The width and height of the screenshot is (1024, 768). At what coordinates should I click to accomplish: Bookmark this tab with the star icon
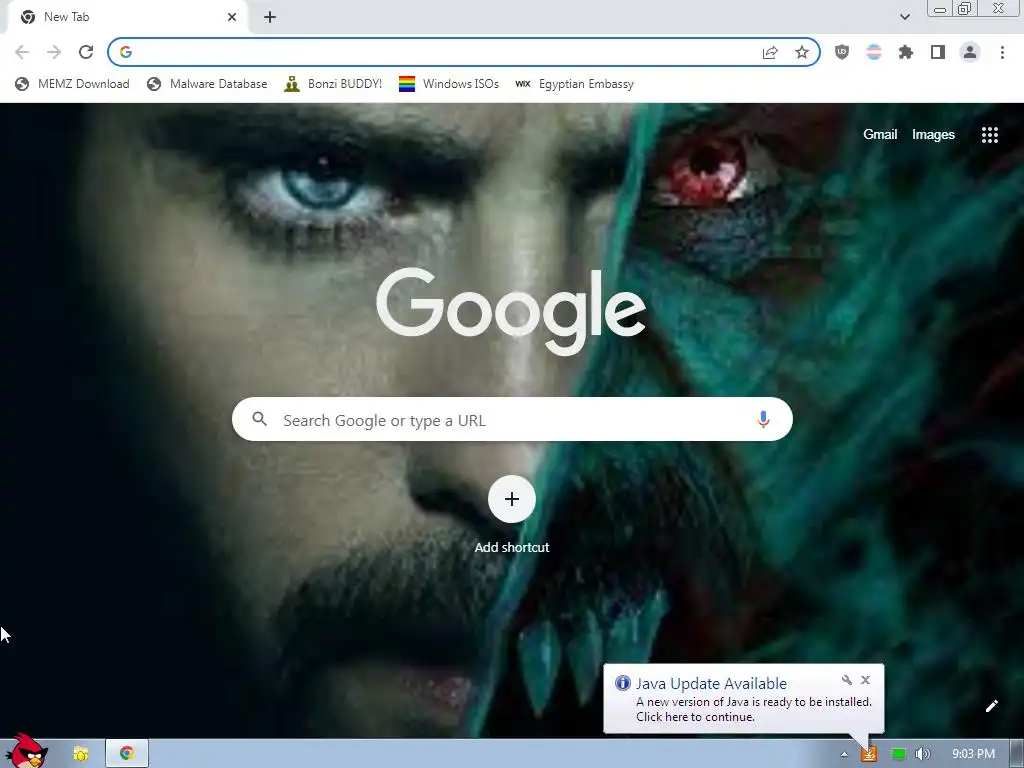click(802, 52)
